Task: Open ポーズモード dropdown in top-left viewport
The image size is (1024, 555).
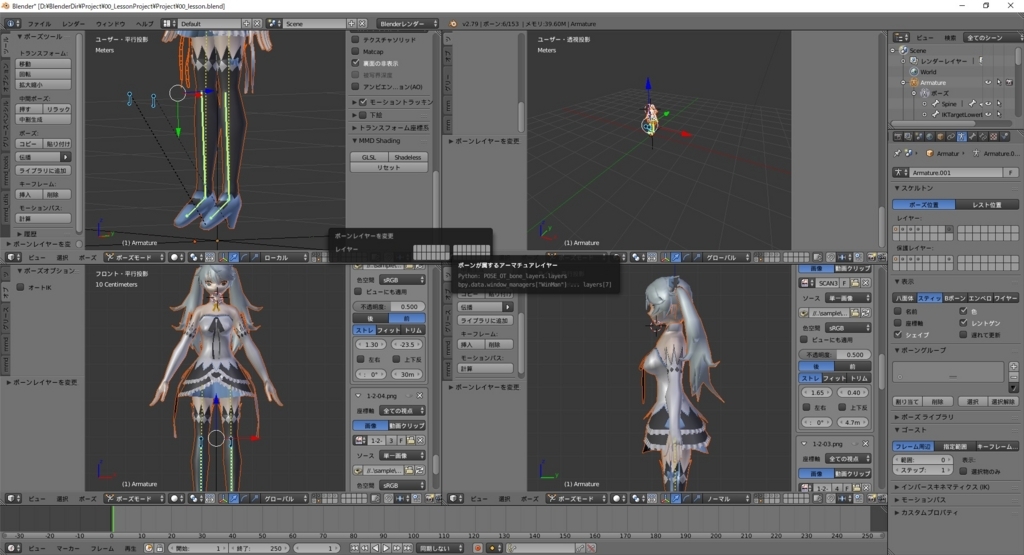Action: tap(135, 257)
